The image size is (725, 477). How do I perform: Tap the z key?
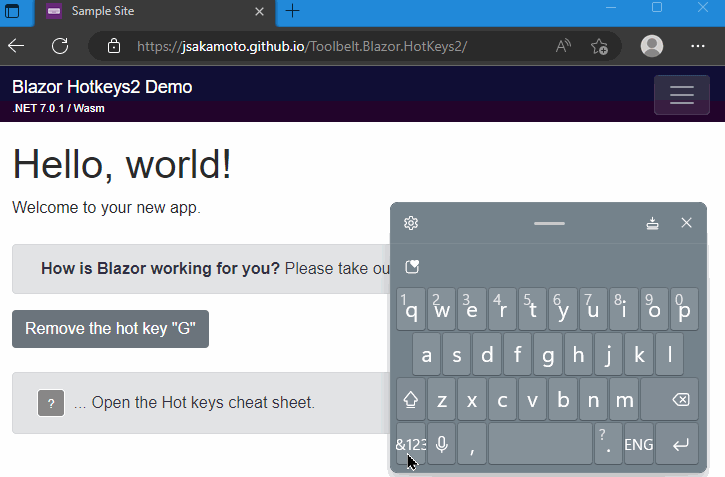click(442, 399)
